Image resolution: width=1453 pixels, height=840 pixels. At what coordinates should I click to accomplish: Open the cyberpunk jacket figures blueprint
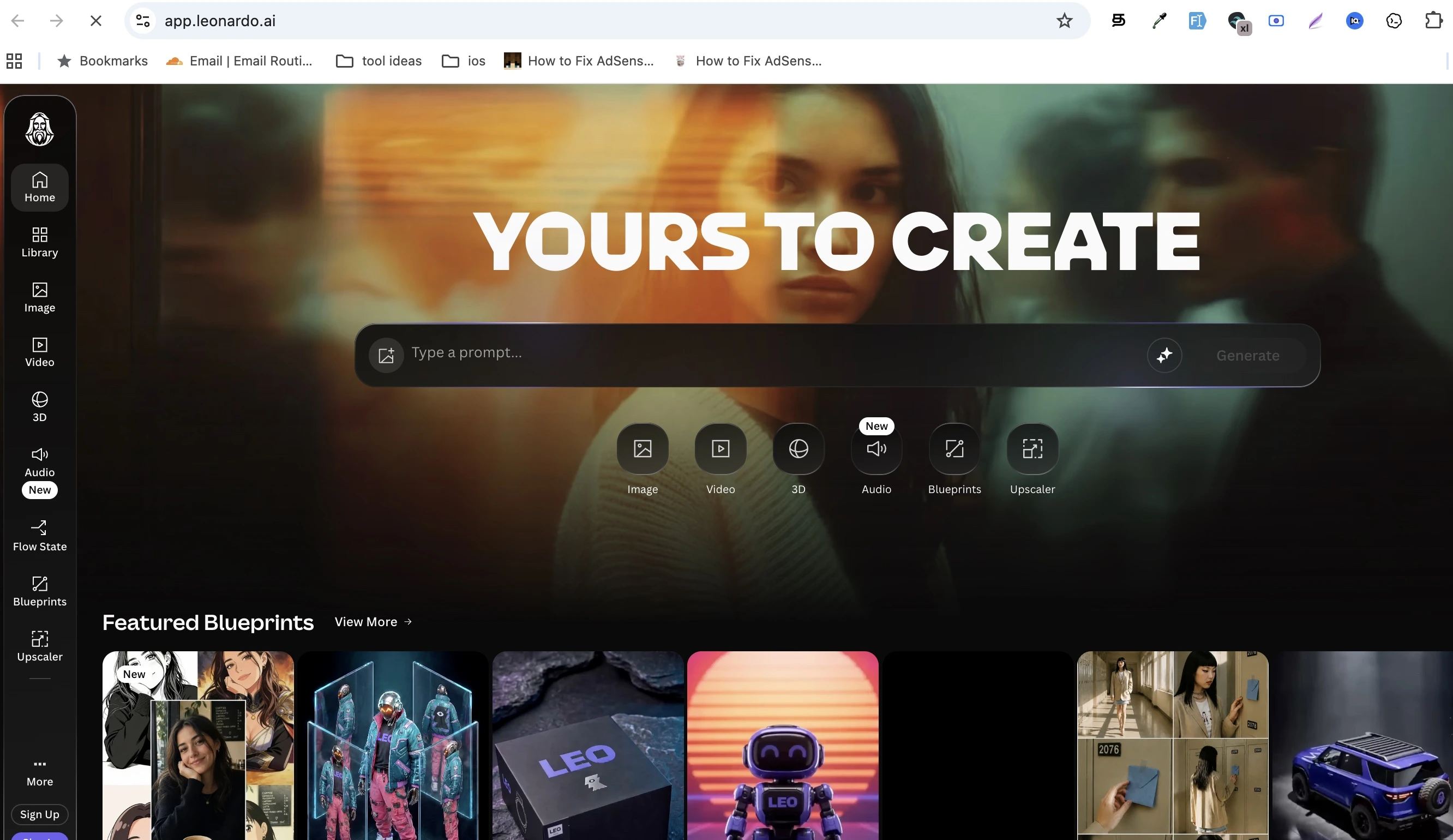coord(393,746)
